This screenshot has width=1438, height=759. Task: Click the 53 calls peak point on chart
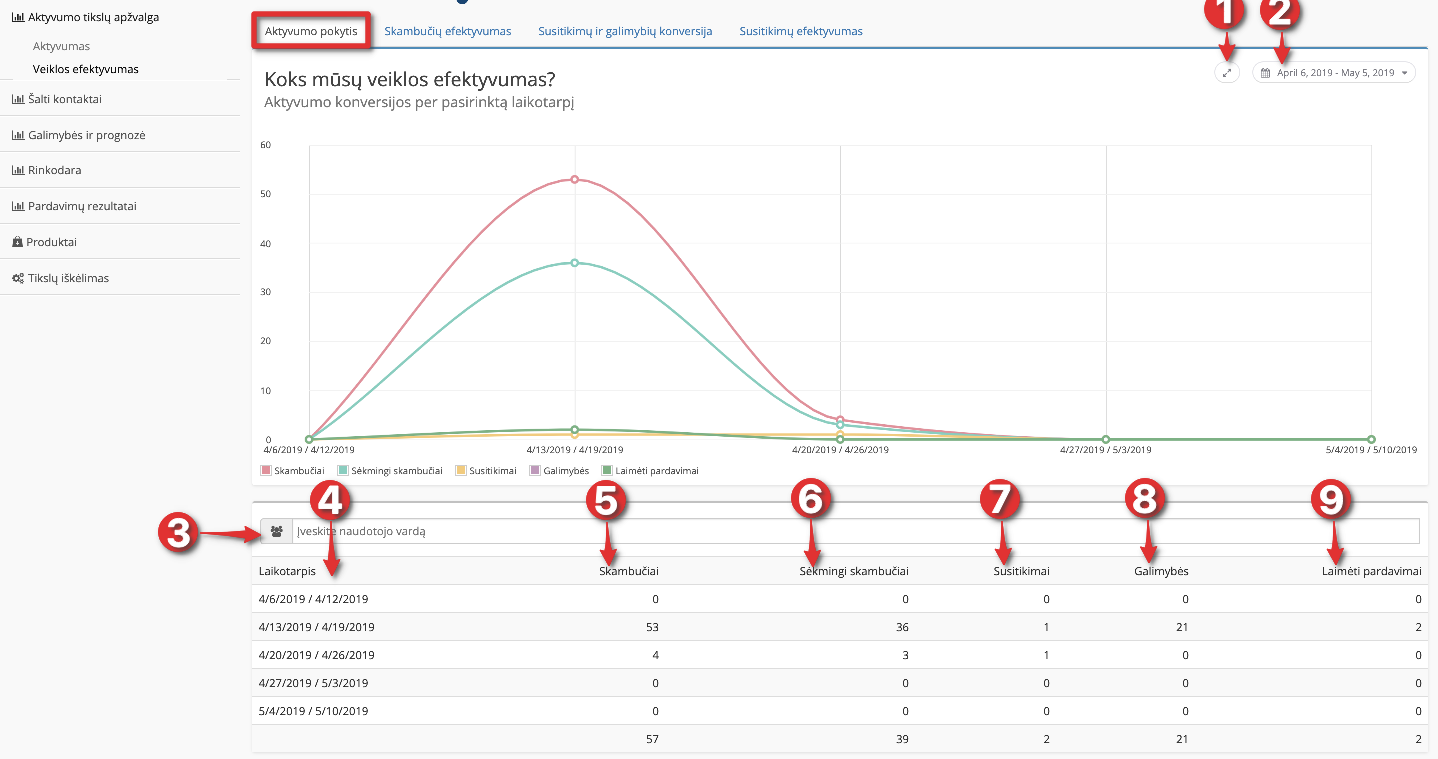(575, 179)
